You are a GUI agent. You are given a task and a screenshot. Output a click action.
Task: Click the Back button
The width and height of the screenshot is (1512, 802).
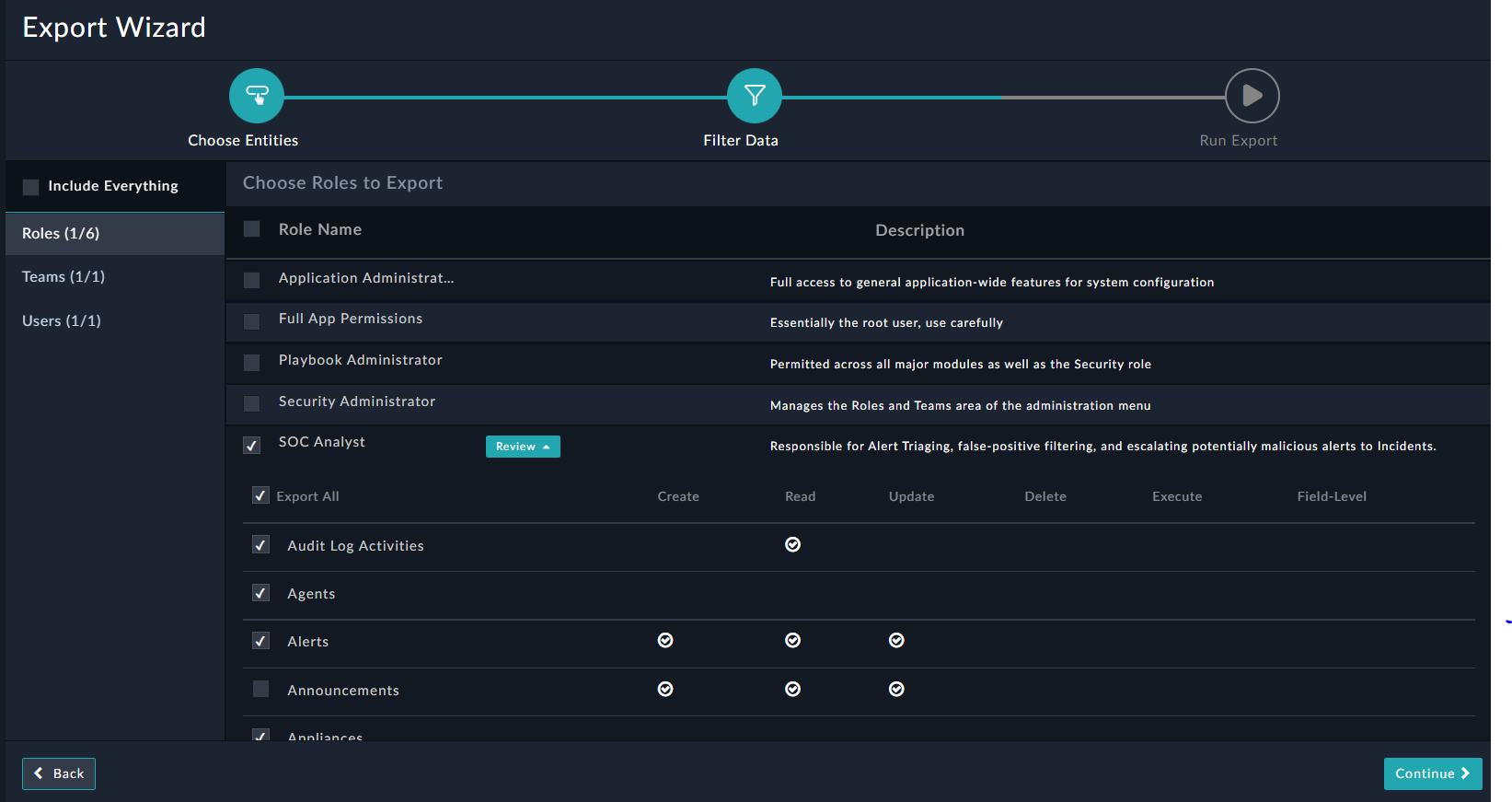point(59,773)
